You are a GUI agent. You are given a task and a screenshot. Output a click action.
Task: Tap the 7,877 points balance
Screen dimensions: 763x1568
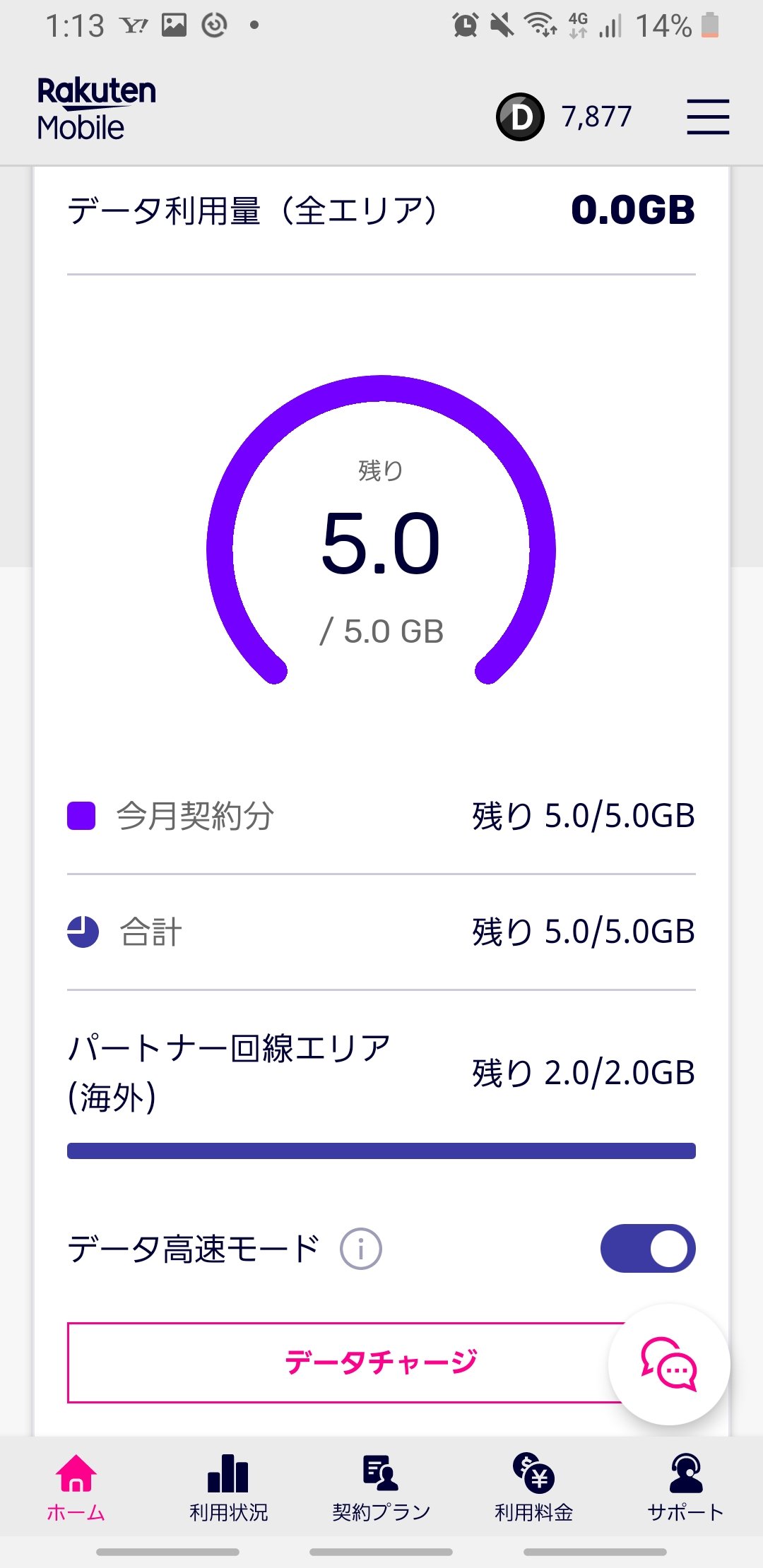(x=596, y=117)
